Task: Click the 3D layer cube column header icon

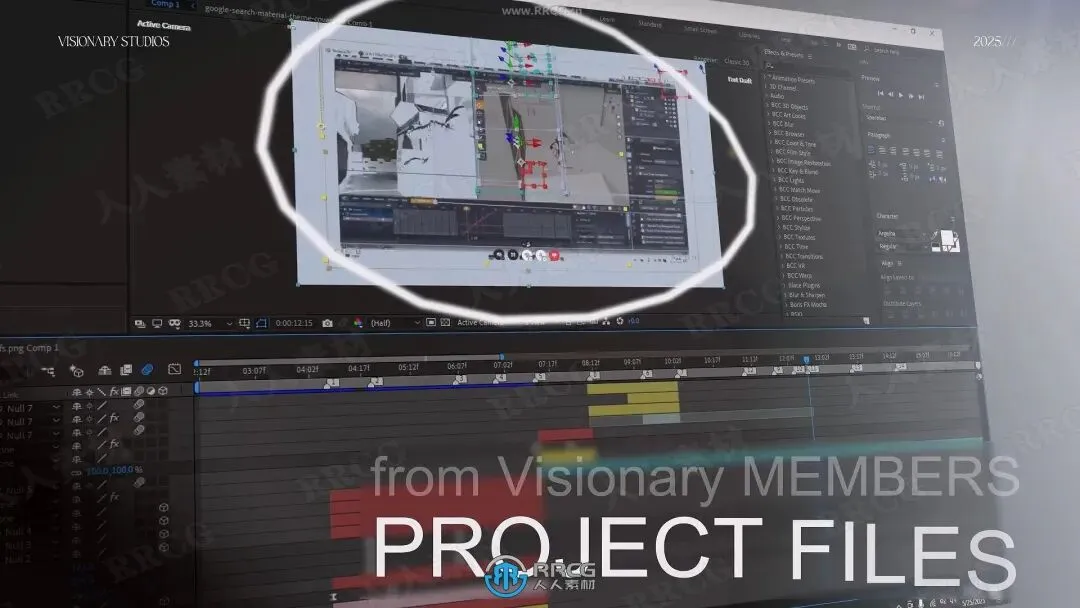Action: pos(163,391)
